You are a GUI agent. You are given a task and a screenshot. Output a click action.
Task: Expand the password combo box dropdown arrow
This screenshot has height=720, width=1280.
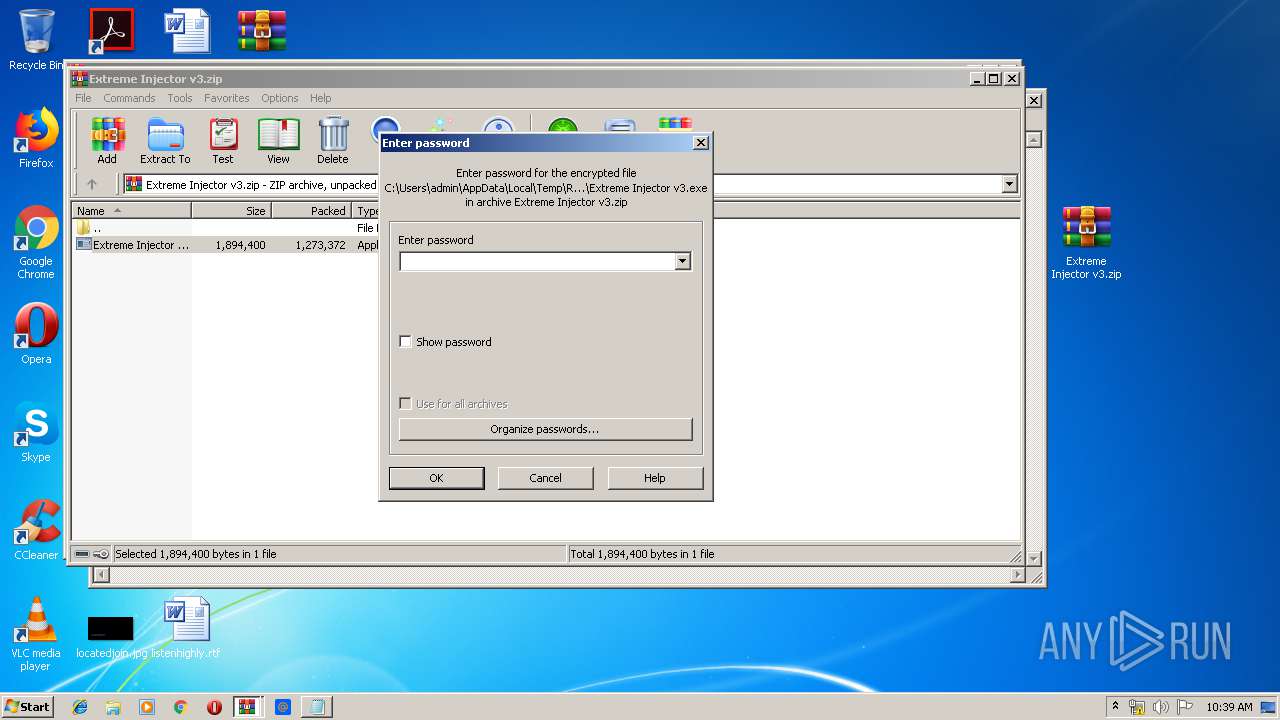pos(682,261)
